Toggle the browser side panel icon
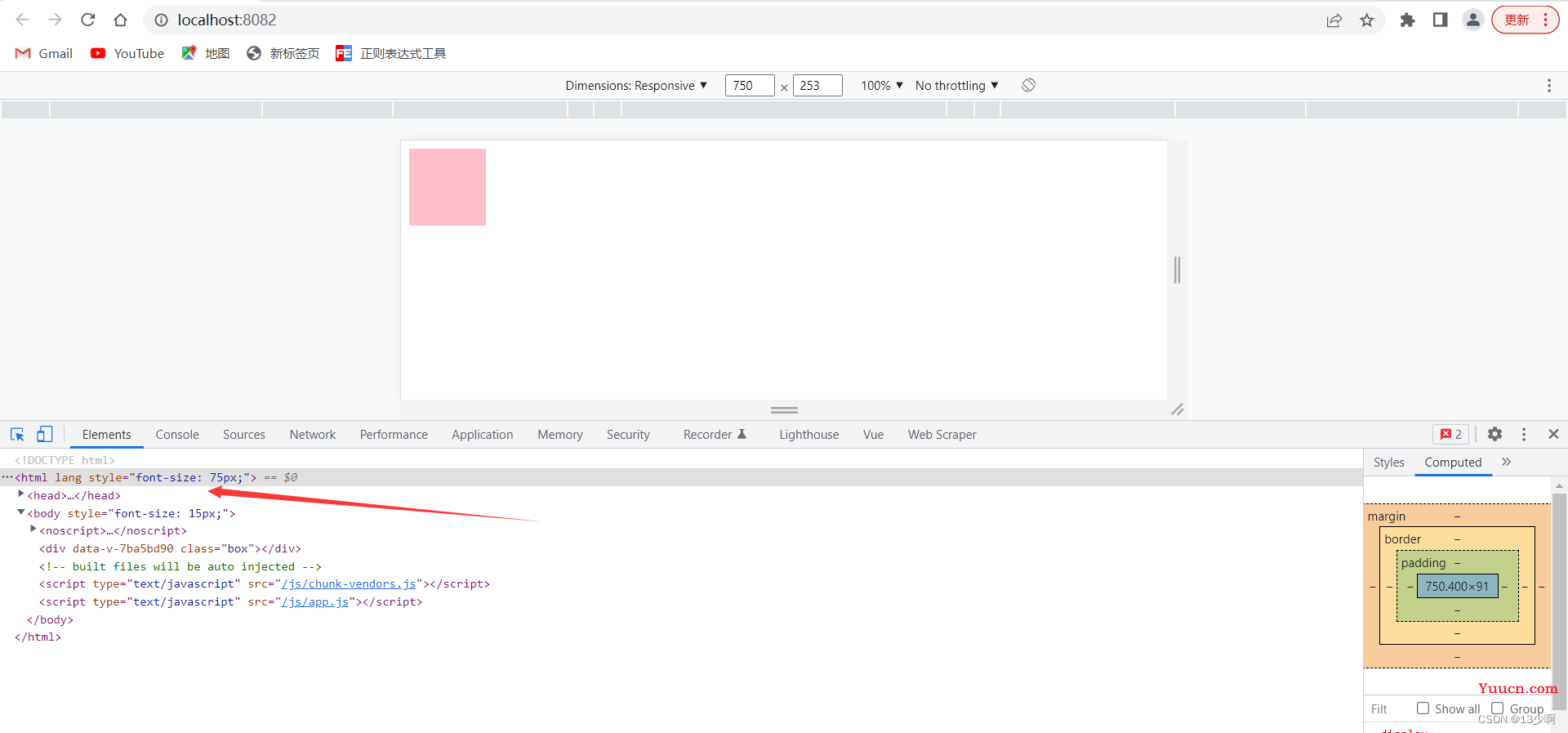Screen dimensions: 1568x733 point(1440,20)
